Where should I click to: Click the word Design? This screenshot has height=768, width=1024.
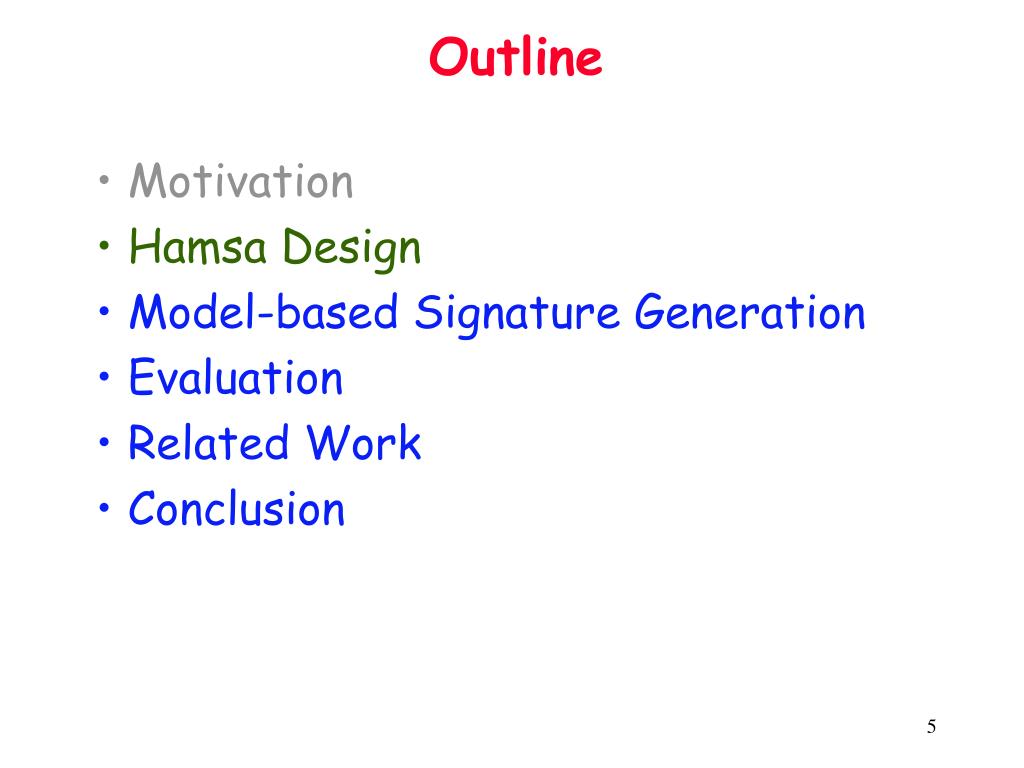tap(352, 249)
